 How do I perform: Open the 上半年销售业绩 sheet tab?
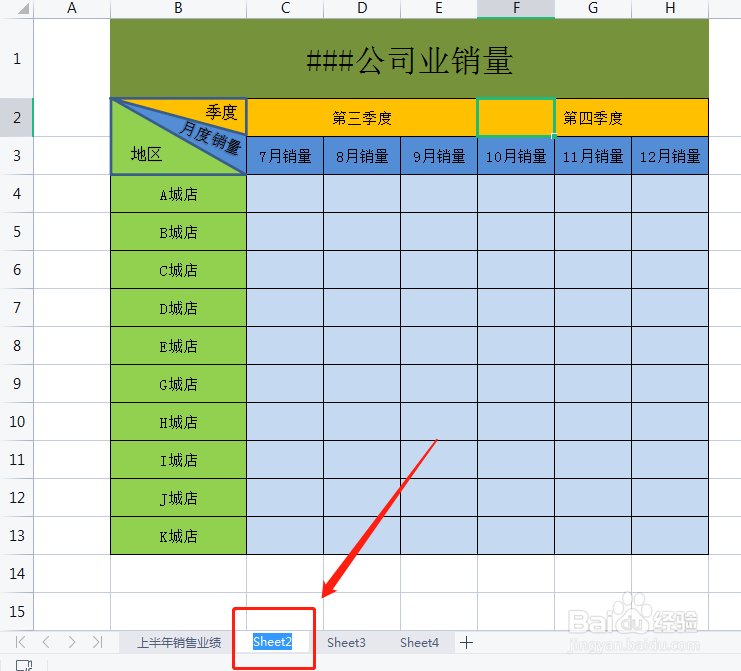tap(179, 642)
